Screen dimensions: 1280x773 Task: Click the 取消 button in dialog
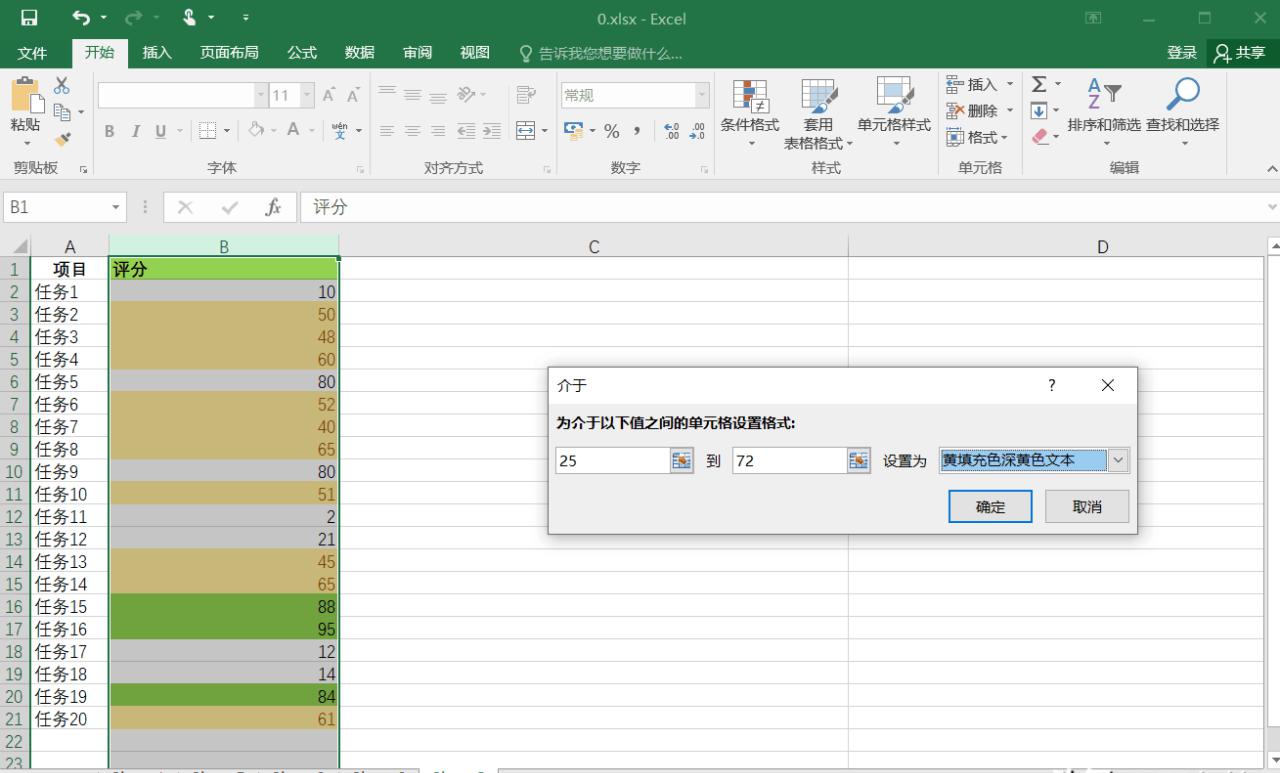pos(1087,507)
